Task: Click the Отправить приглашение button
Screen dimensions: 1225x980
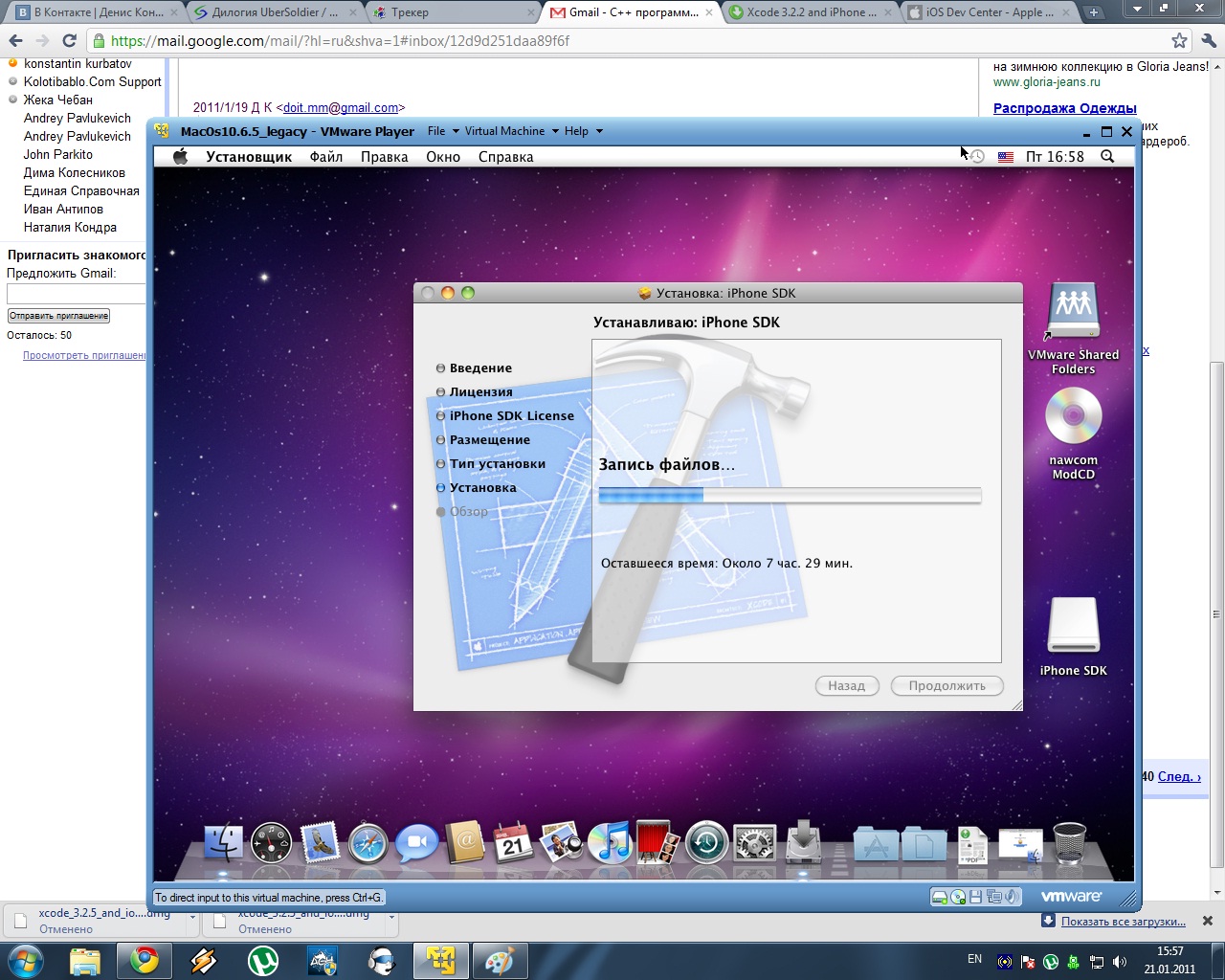Action: (58, 316)
